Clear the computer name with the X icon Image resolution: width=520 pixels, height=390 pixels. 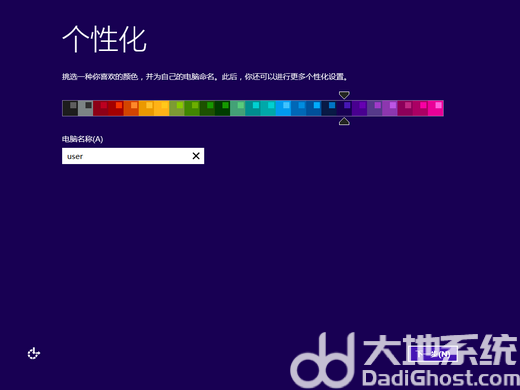click(196, 156)
